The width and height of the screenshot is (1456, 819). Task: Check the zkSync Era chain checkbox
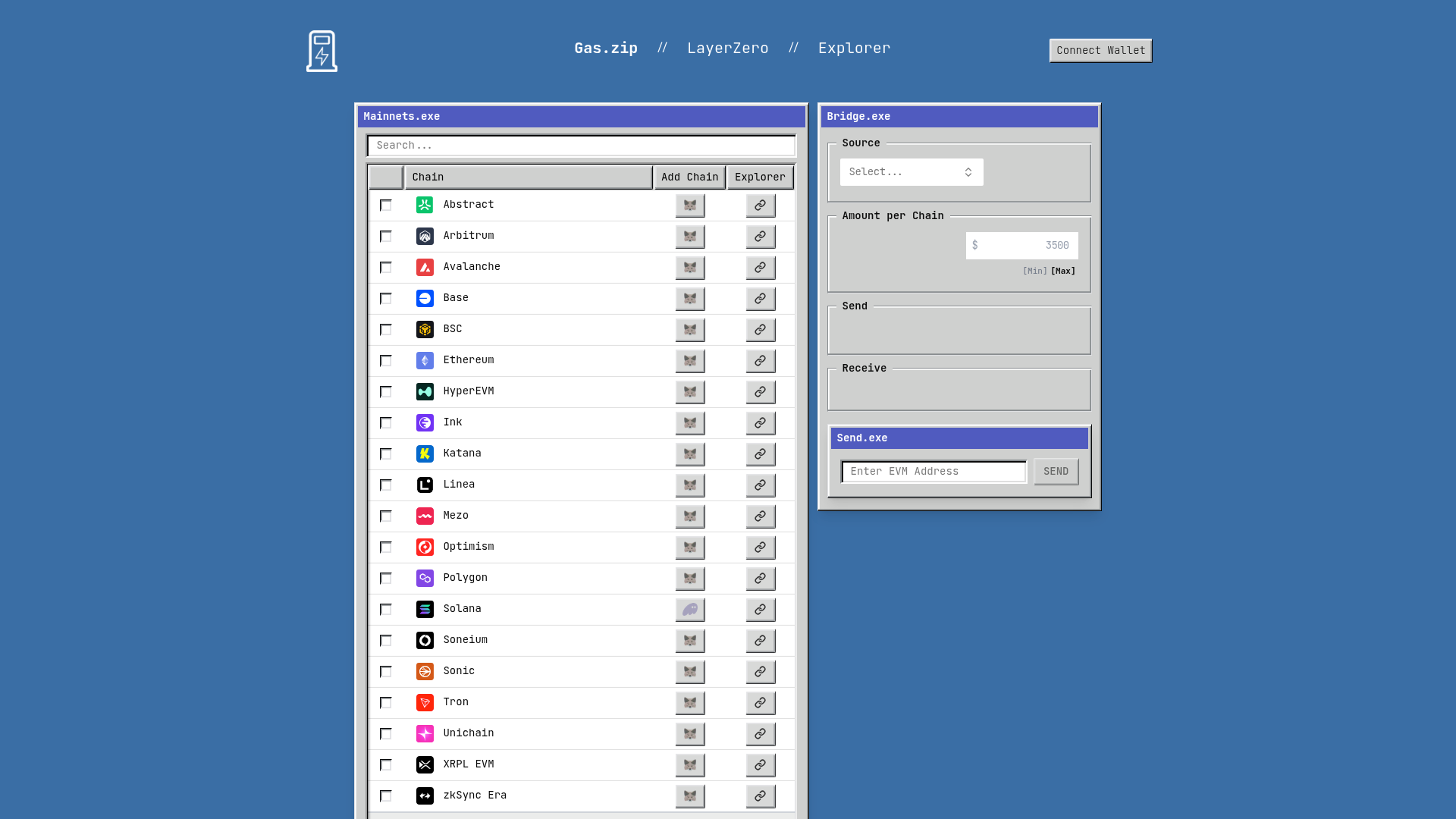pyautogui.click(x=386, y=796)
